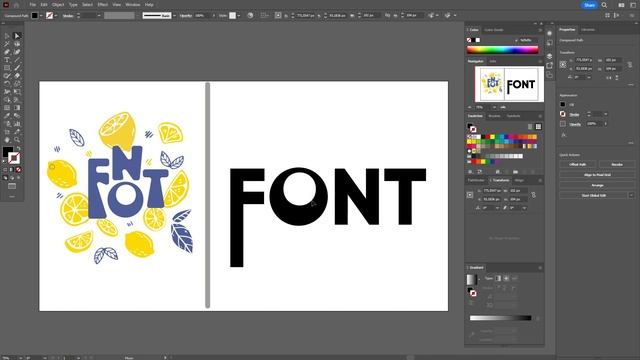Select the Paintbrush tool
The width and height of the screenshot is (640, 360).
click(17, 68)
